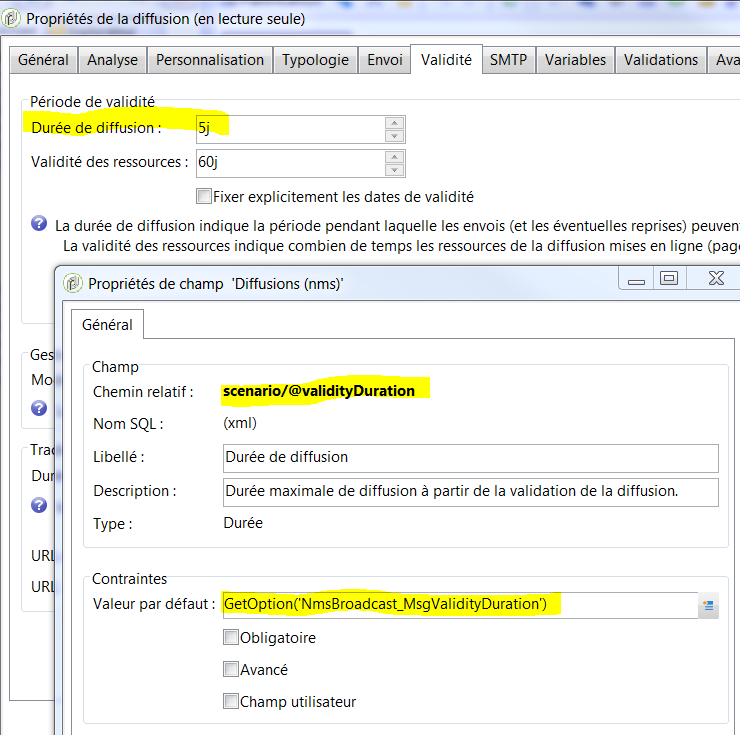Click the Propriétés de champ dialog title icon
740x735 pixels.
[x=73, y=283]
